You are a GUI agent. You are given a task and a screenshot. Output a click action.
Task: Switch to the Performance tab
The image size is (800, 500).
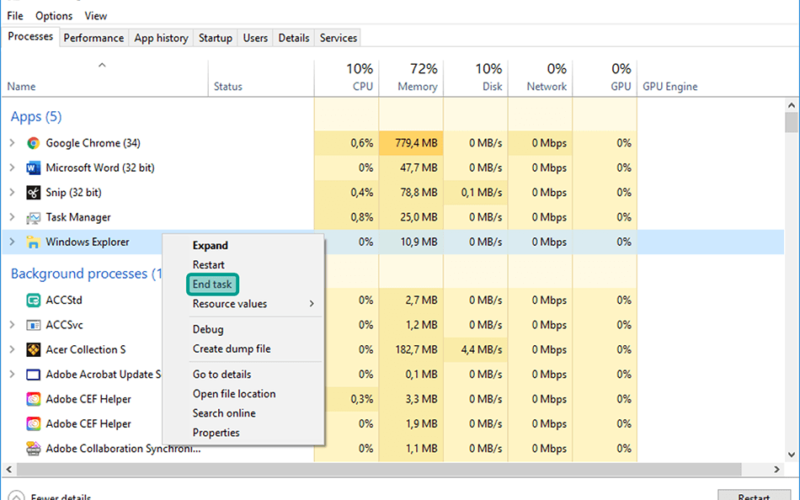tap(93, 38)
